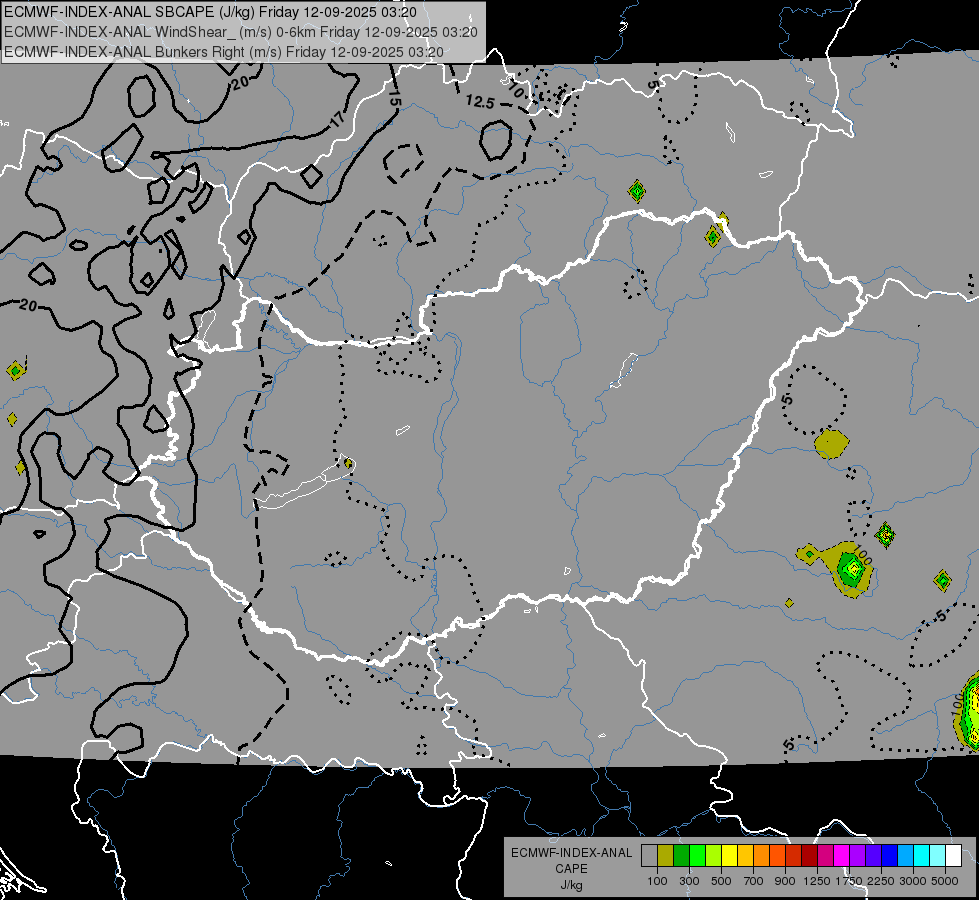Select the sky blue swatch left of 3000
The height and width of the screenshot is (900, 979).
(x=906, y=855)
